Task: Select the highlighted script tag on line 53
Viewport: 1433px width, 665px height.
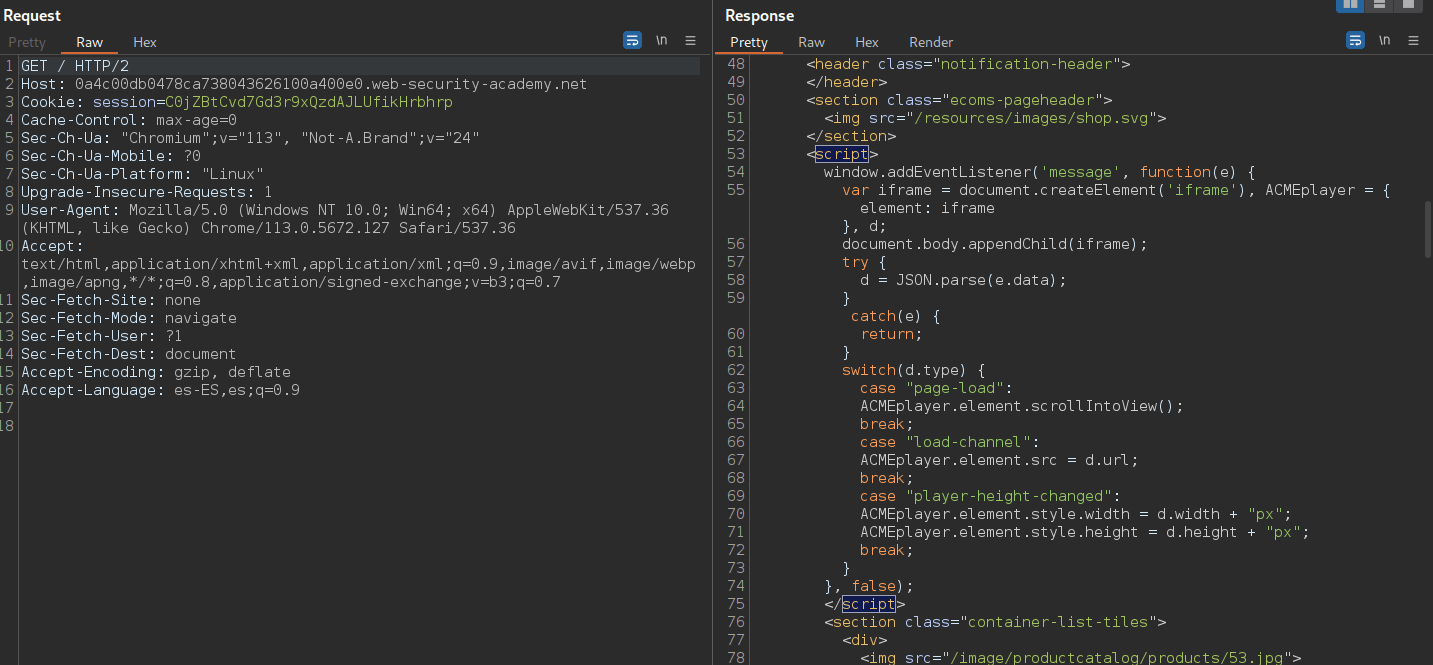Action: click(841, 154)
